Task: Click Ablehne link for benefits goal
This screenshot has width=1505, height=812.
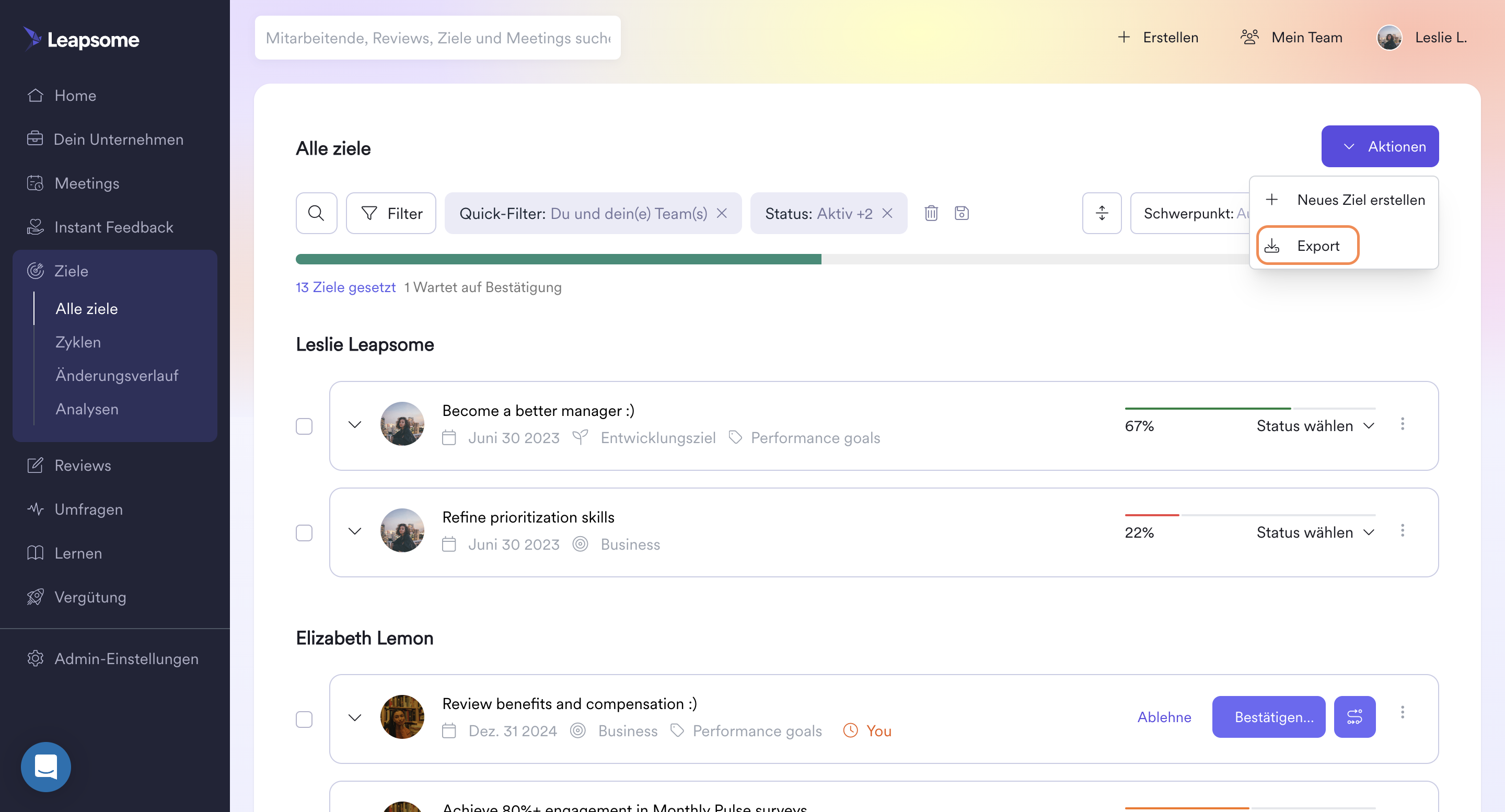Action: coord(1164,717)
